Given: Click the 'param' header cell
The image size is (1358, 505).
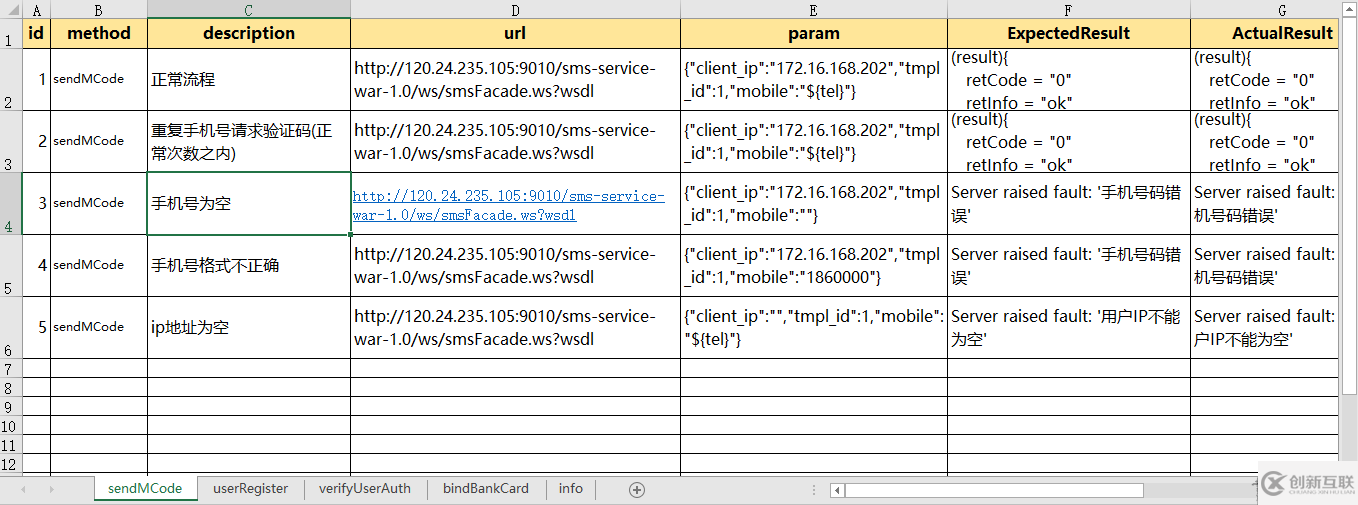Looking at the screenshot, I should click(814, 34).
